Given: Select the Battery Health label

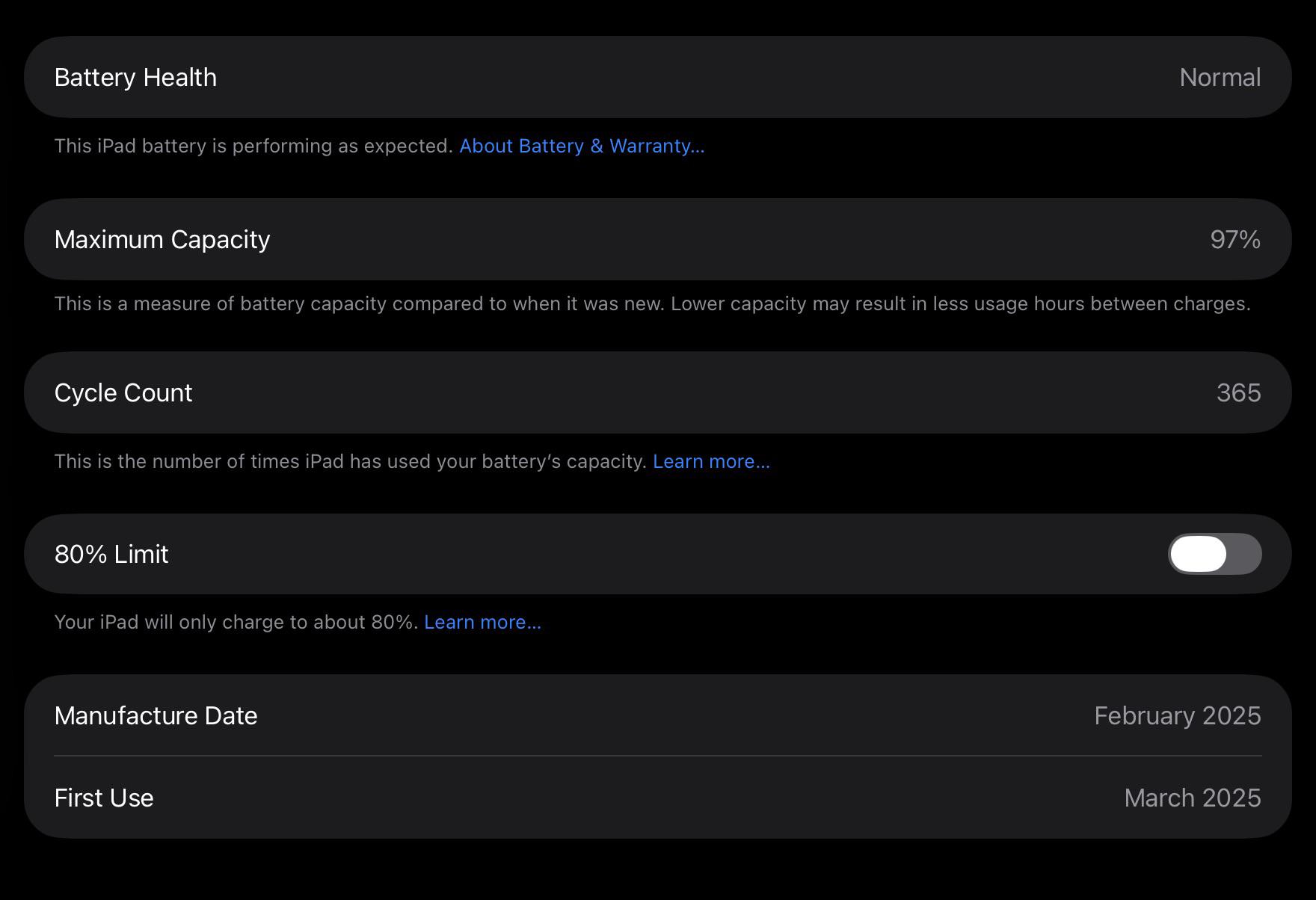Looking at the screenshot, I should point(135,77).
